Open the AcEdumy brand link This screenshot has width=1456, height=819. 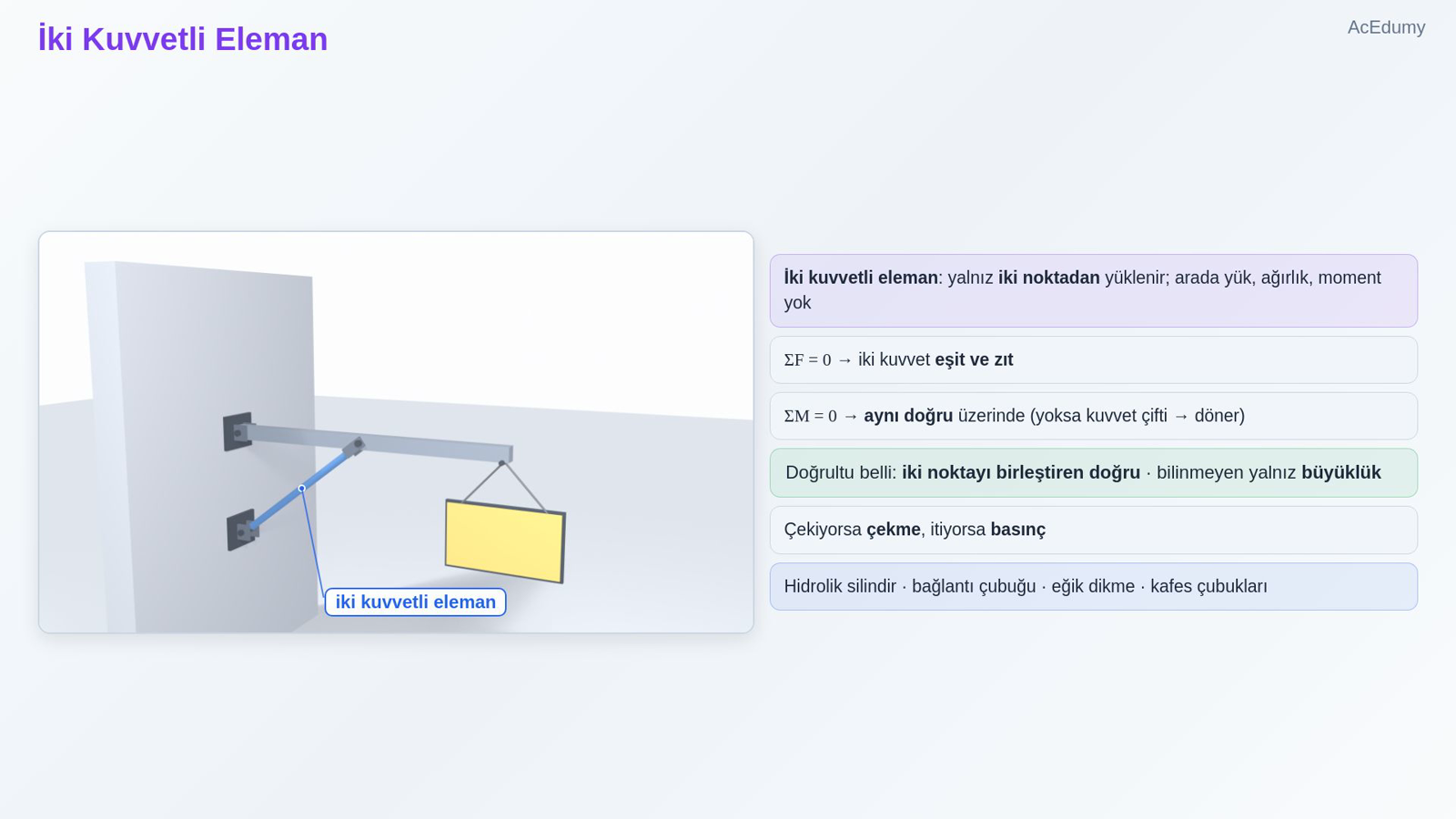pyautogui.click(x=1386, y=27)
